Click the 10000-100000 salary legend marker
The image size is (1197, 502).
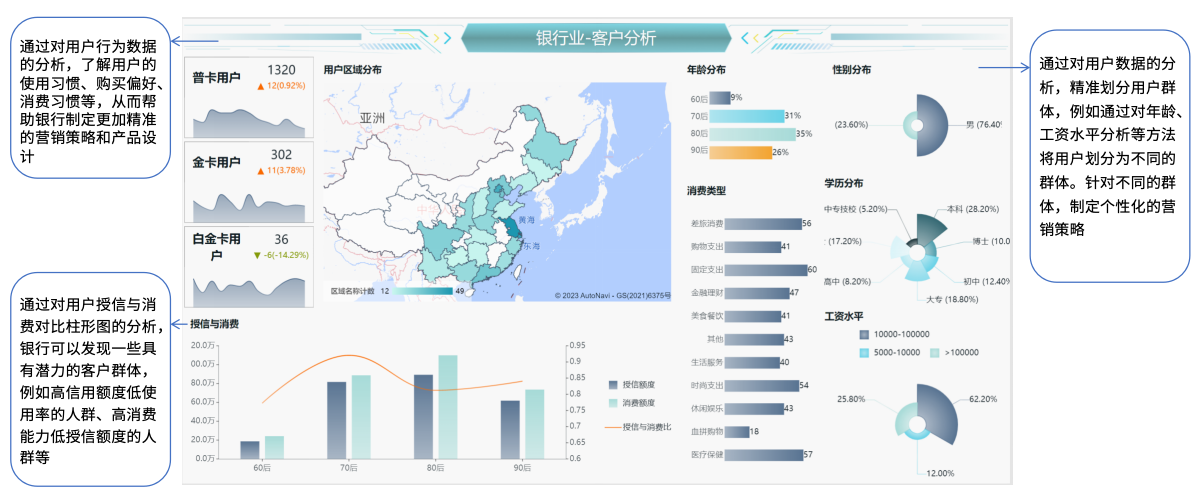coord(863,334)
